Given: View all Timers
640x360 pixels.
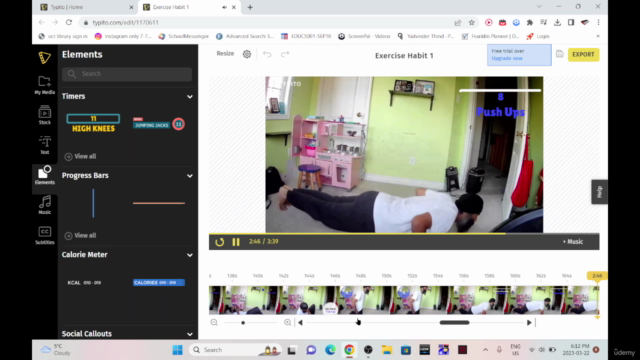Looking at the screenshot, I should [80, 156].
